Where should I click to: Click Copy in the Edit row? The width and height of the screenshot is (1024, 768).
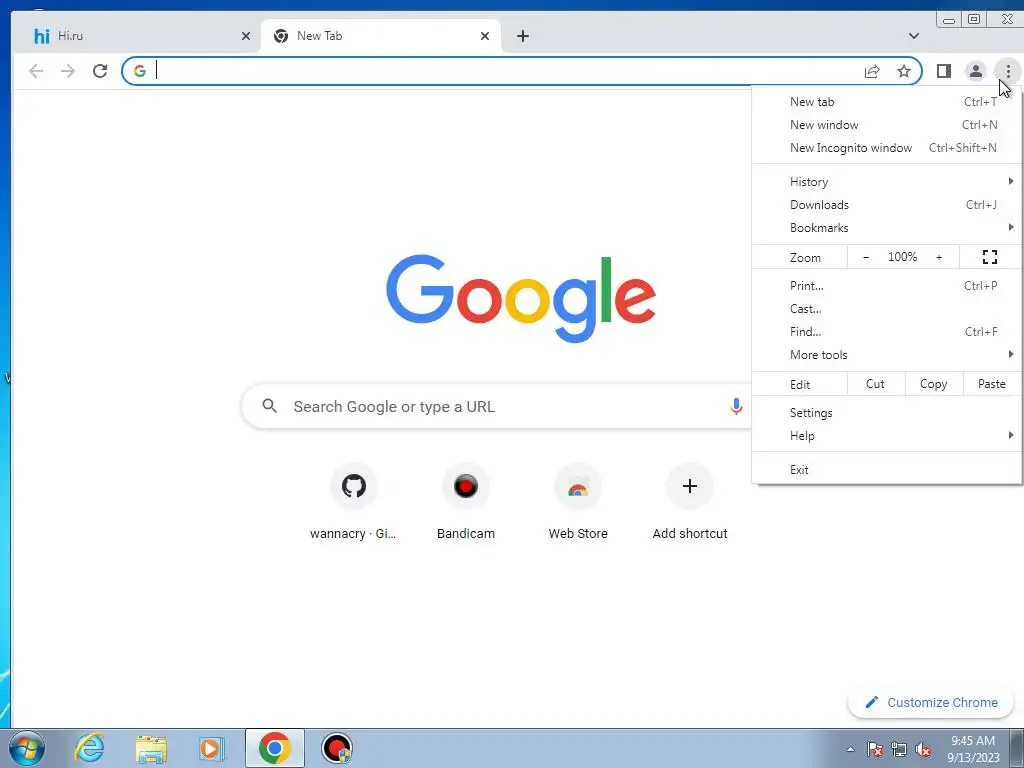934,384
